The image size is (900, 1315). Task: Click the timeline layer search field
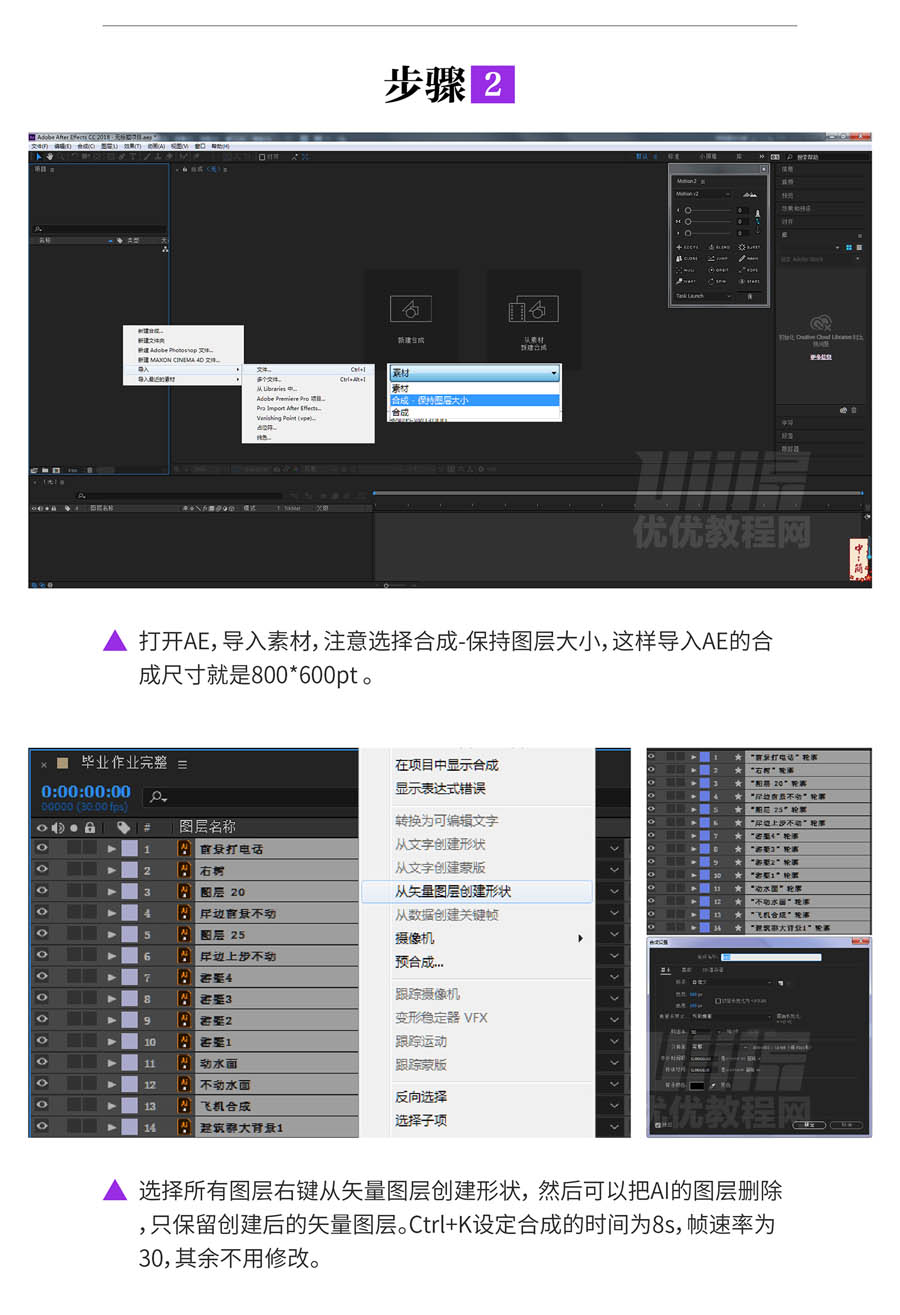pos(250,797)
